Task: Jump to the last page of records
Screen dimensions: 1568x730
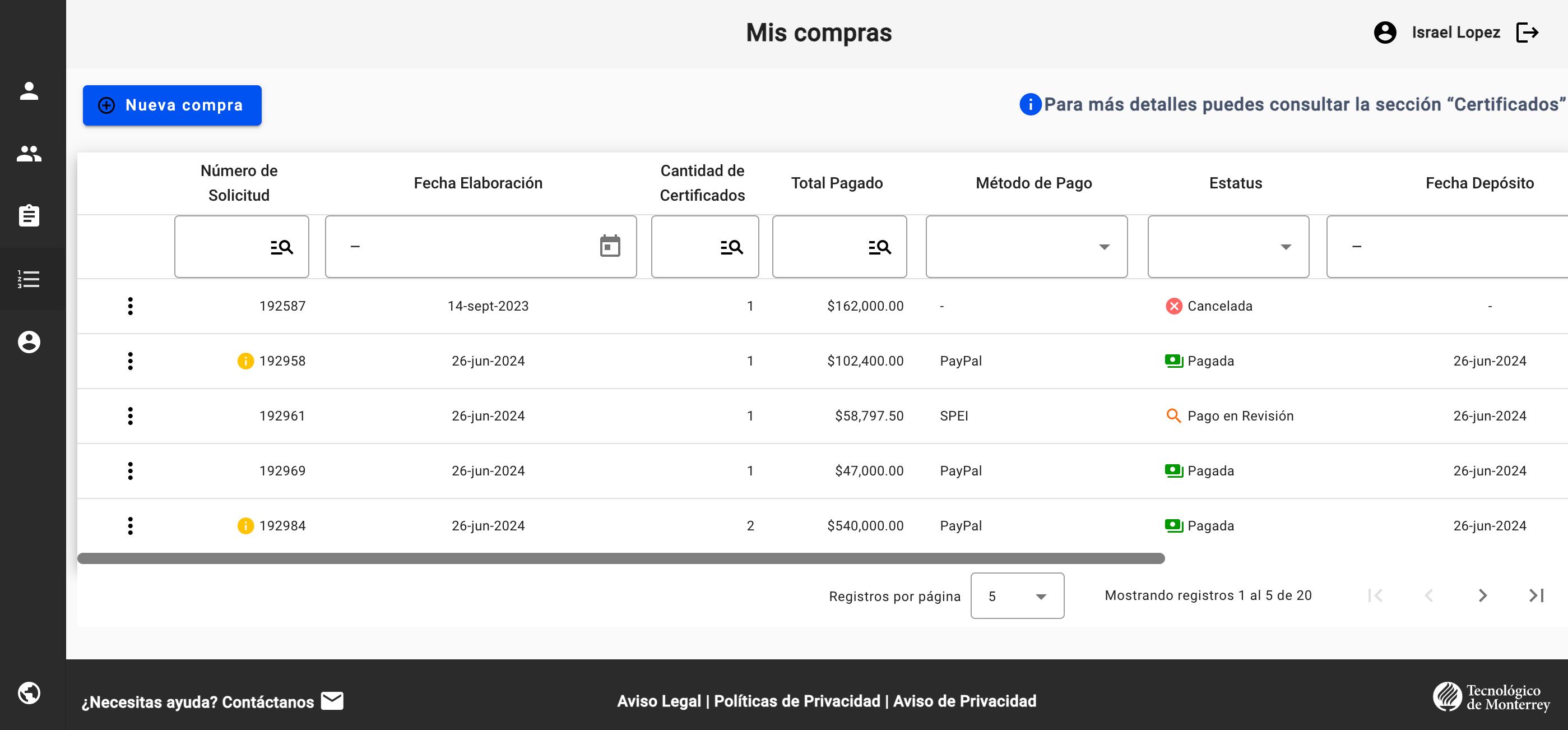Action: click(x=1537, y=595)
